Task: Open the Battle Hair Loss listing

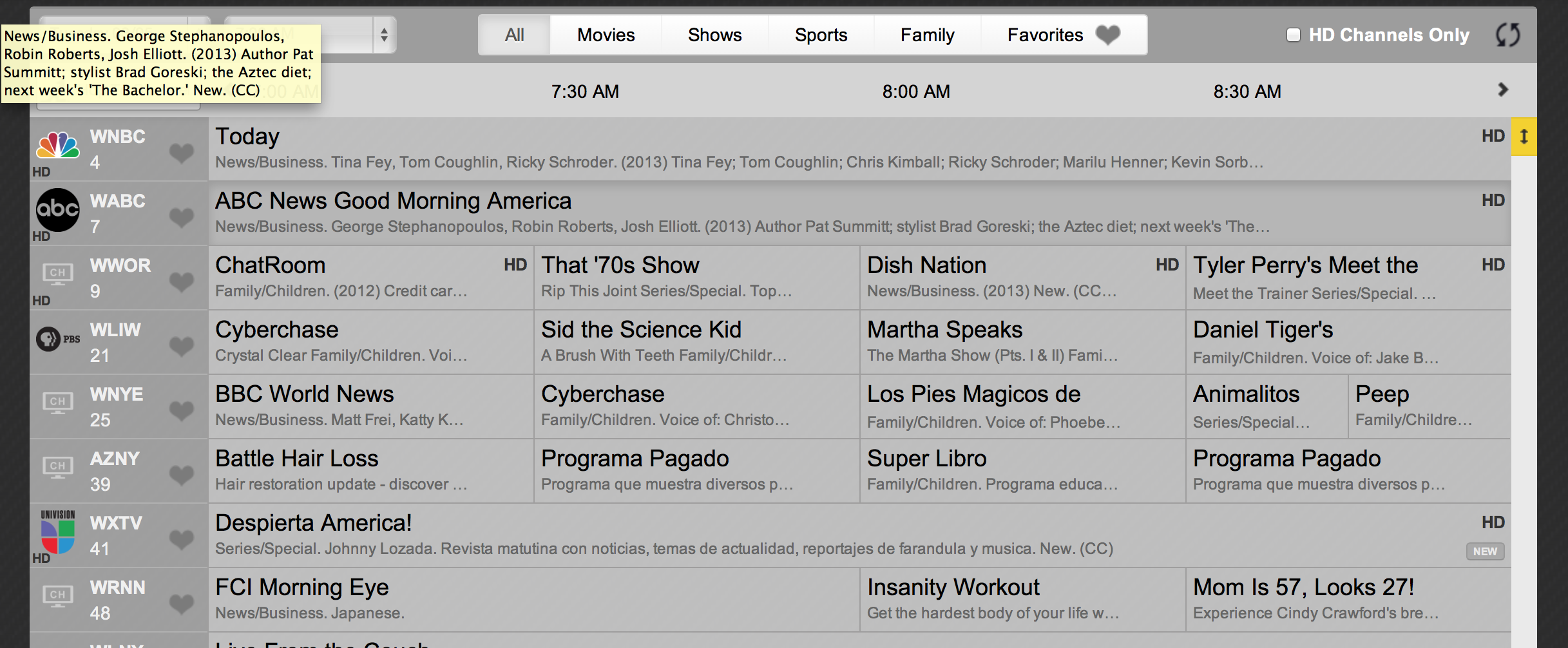Action: coord(371,471)
